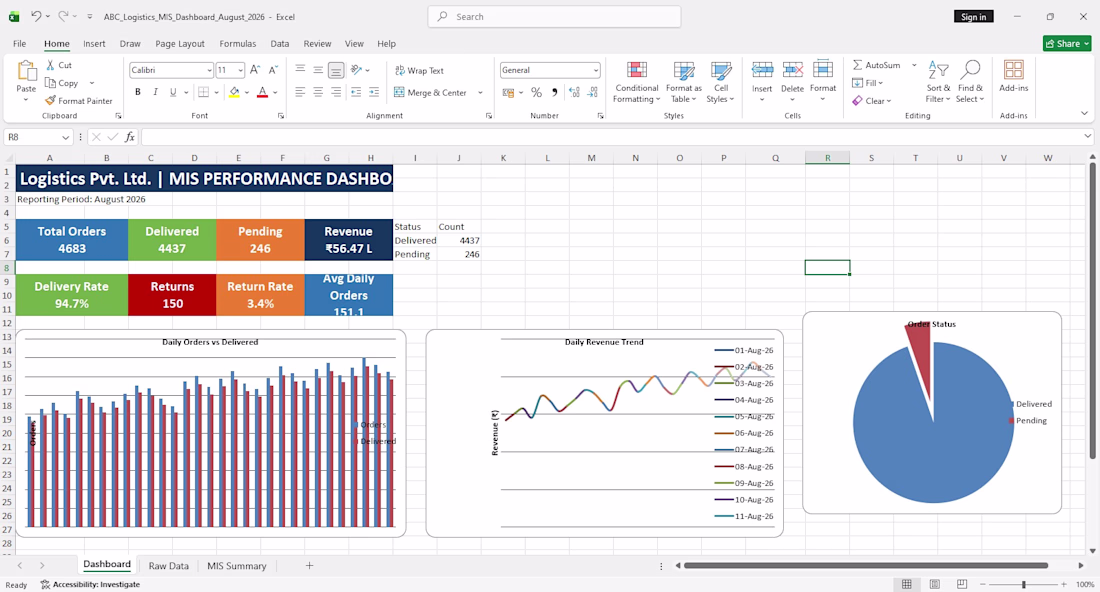Click the Copy icon
This screenshot has width=1100, height=592.
click(x=51, y=83)
